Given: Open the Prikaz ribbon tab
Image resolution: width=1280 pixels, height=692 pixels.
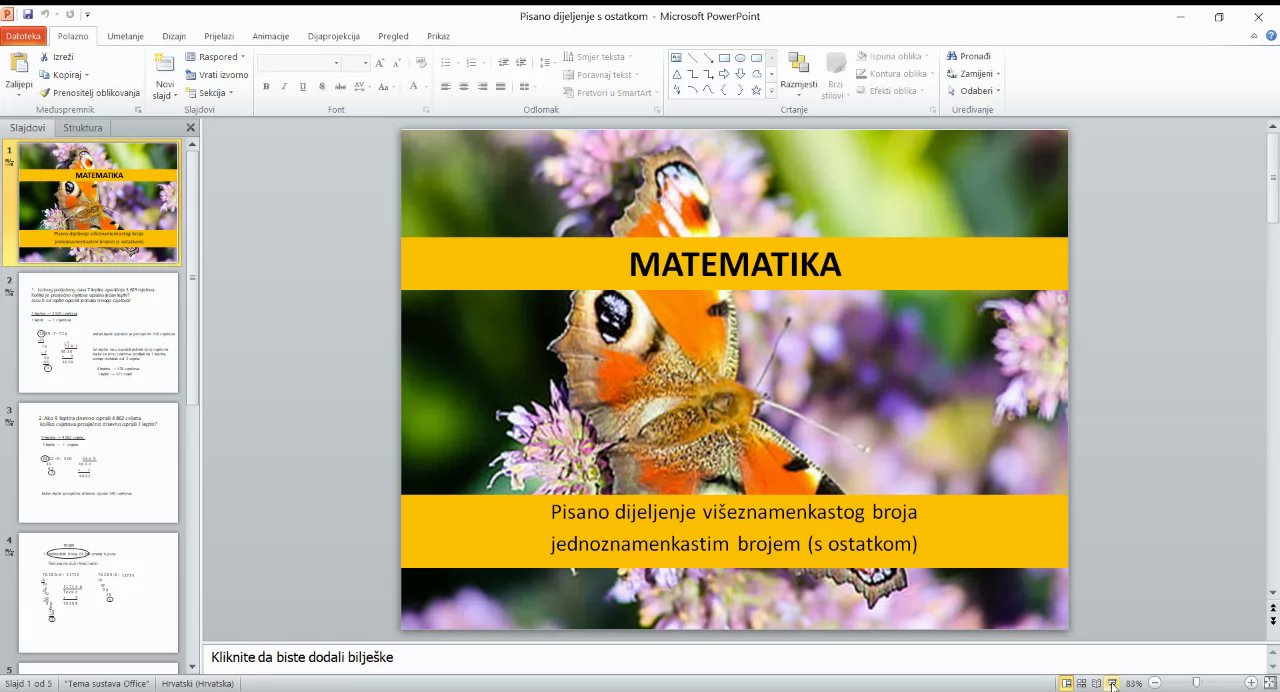Looking at the screenshot, I should [x=438, y=36].
